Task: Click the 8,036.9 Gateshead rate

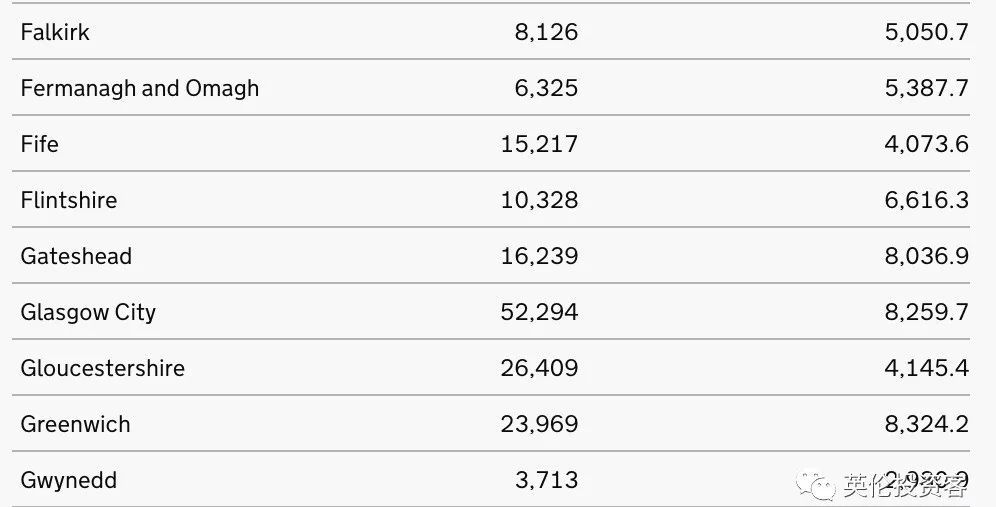Action: pos(926,256)
